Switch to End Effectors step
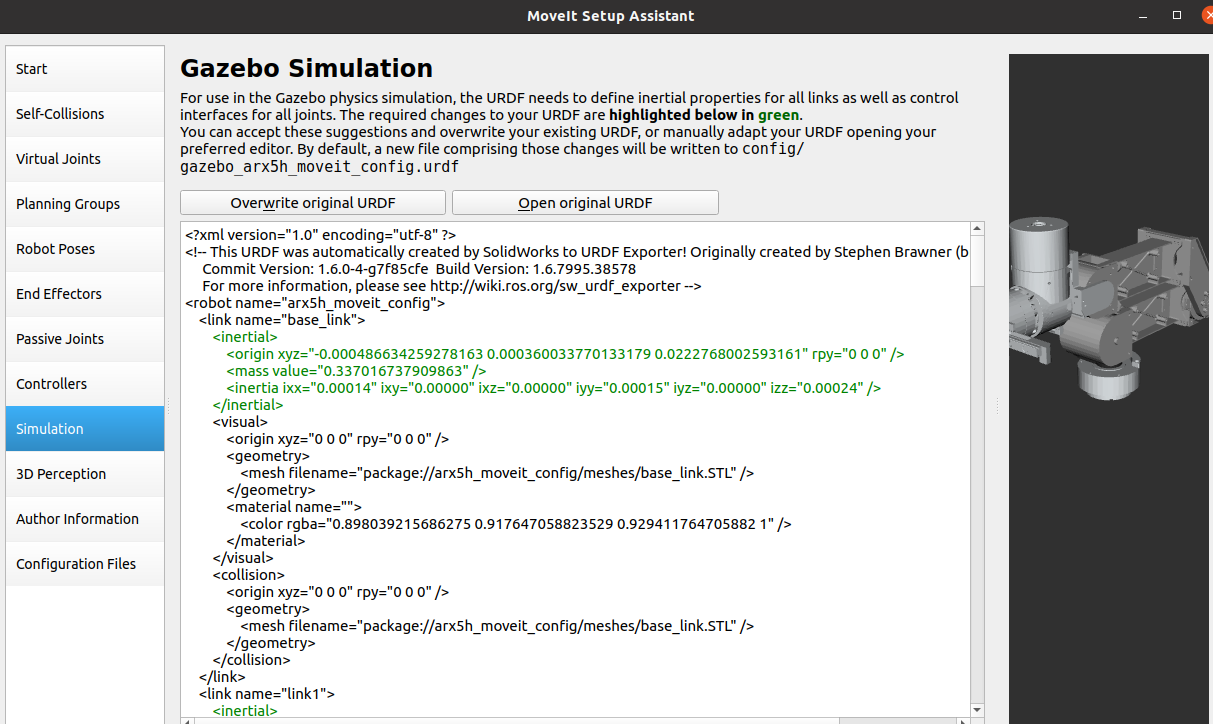This screenshot has width=1213, height=724. [85, 294]
